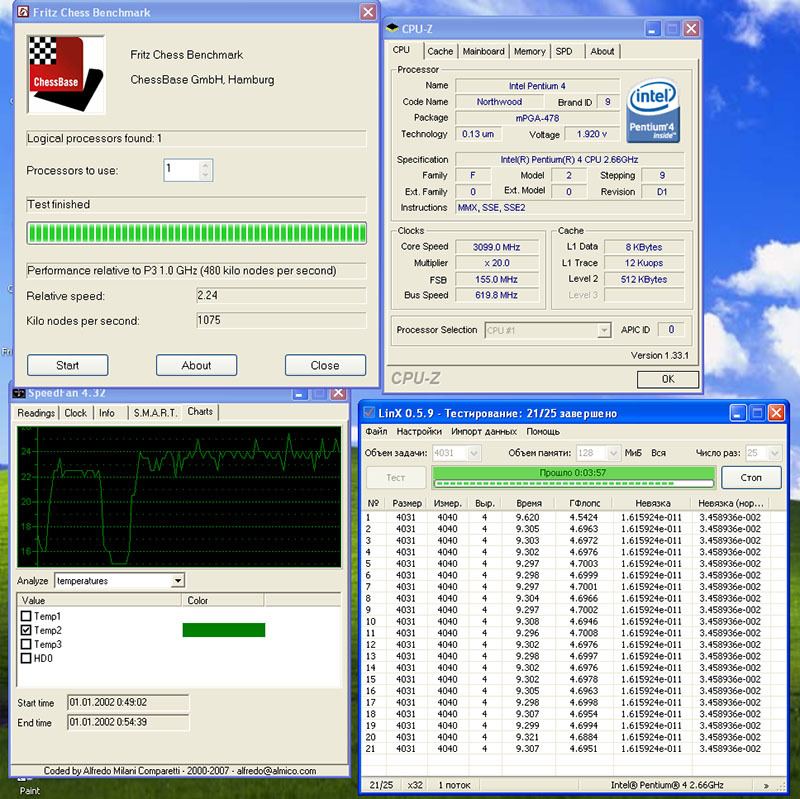
Task: Open the run count (25) dropdown in LinX
Action: tap(775, 453)
